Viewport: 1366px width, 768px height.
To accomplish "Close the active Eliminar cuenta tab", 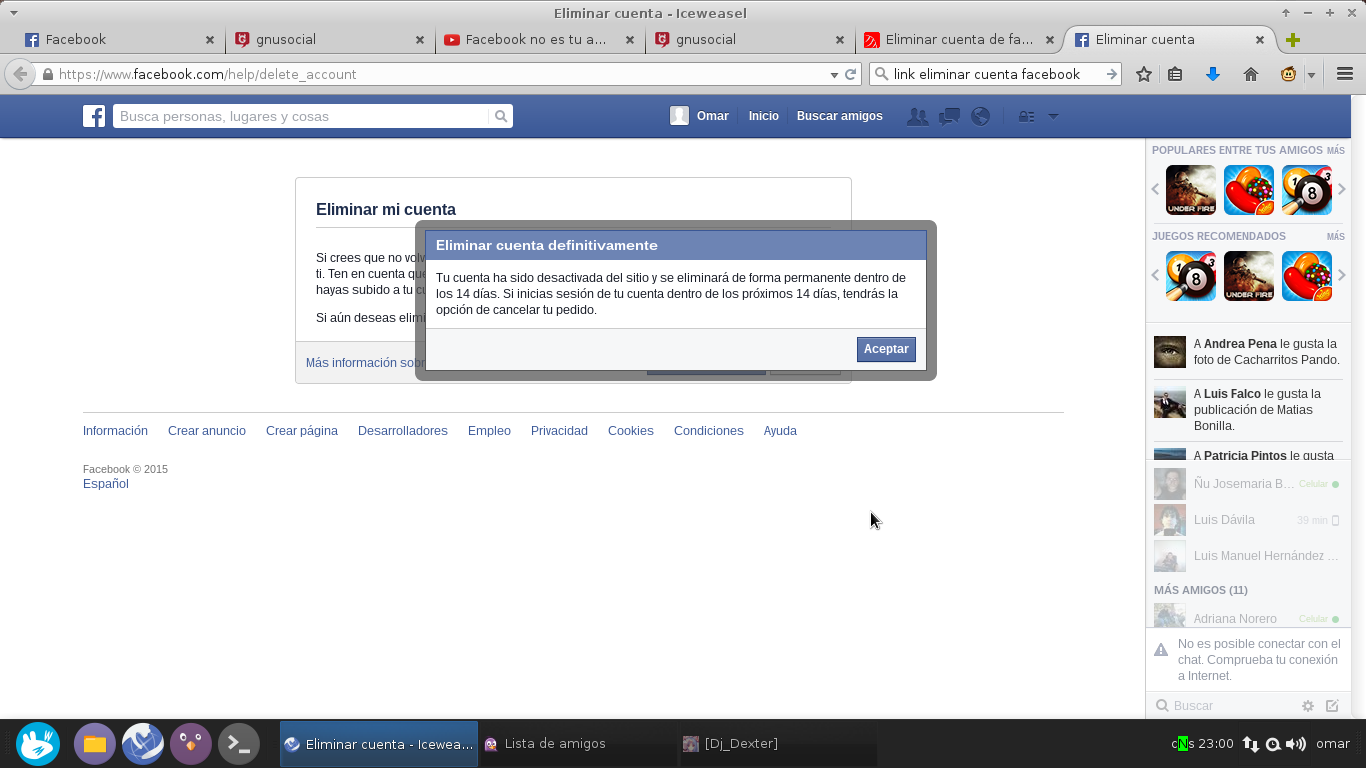I will pyautogui.click(x=1260, y=40).
